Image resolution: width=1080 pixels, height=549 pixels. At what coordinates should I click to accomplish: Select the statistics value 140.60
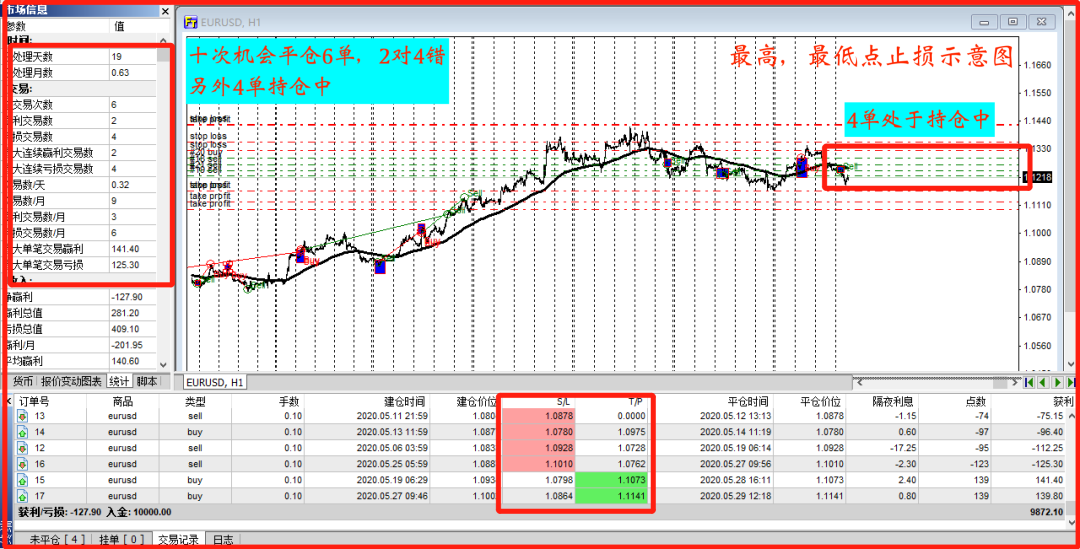125,361
